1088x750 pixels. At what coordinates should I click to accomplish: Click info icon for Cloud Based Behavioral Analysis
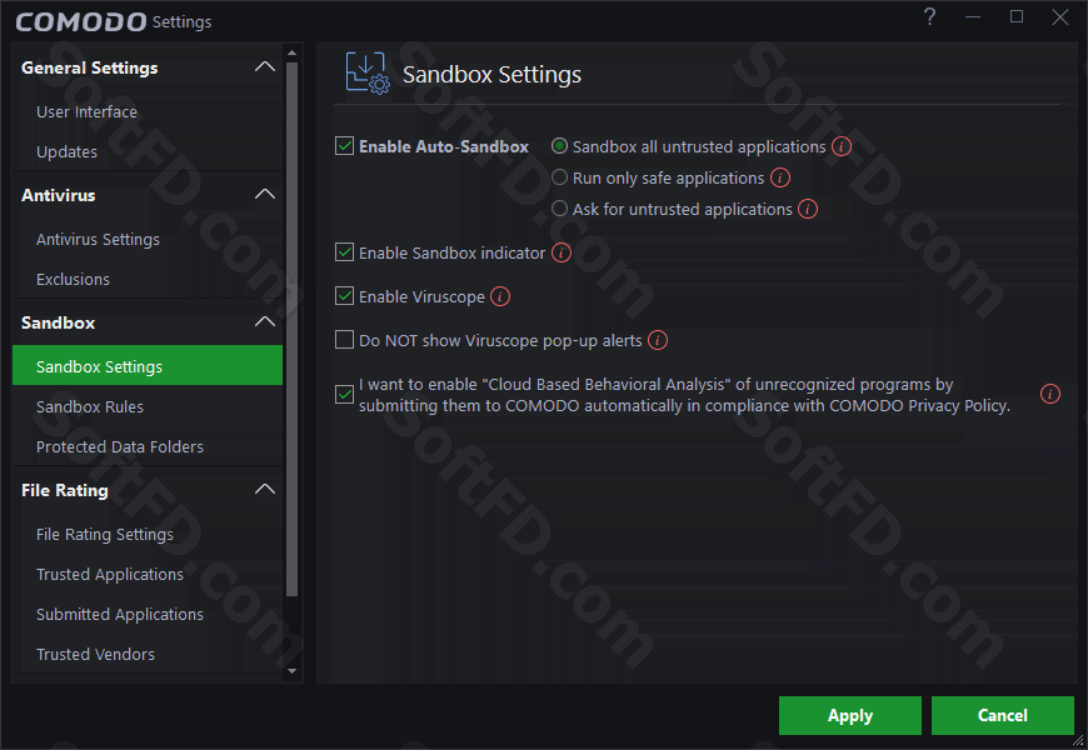(1051, 394)
